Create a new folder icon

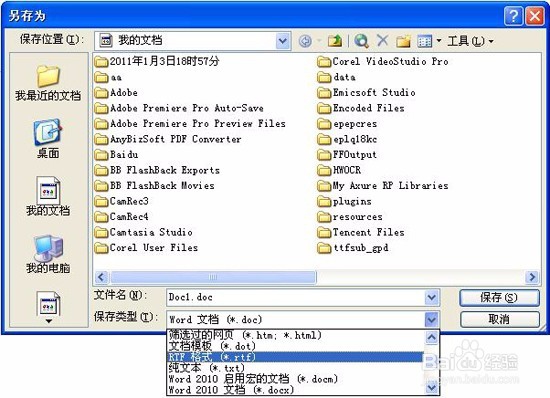tap(403, 41)
